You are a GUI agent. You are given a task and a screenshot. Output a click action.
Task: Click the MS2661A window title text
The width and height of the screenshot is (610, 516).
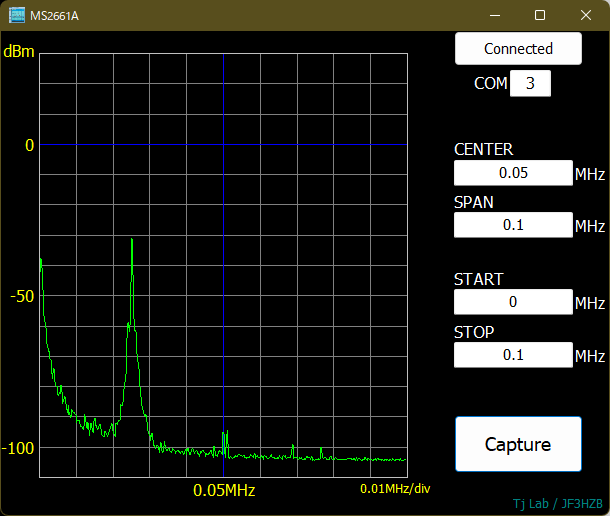[x=54, y=15]
